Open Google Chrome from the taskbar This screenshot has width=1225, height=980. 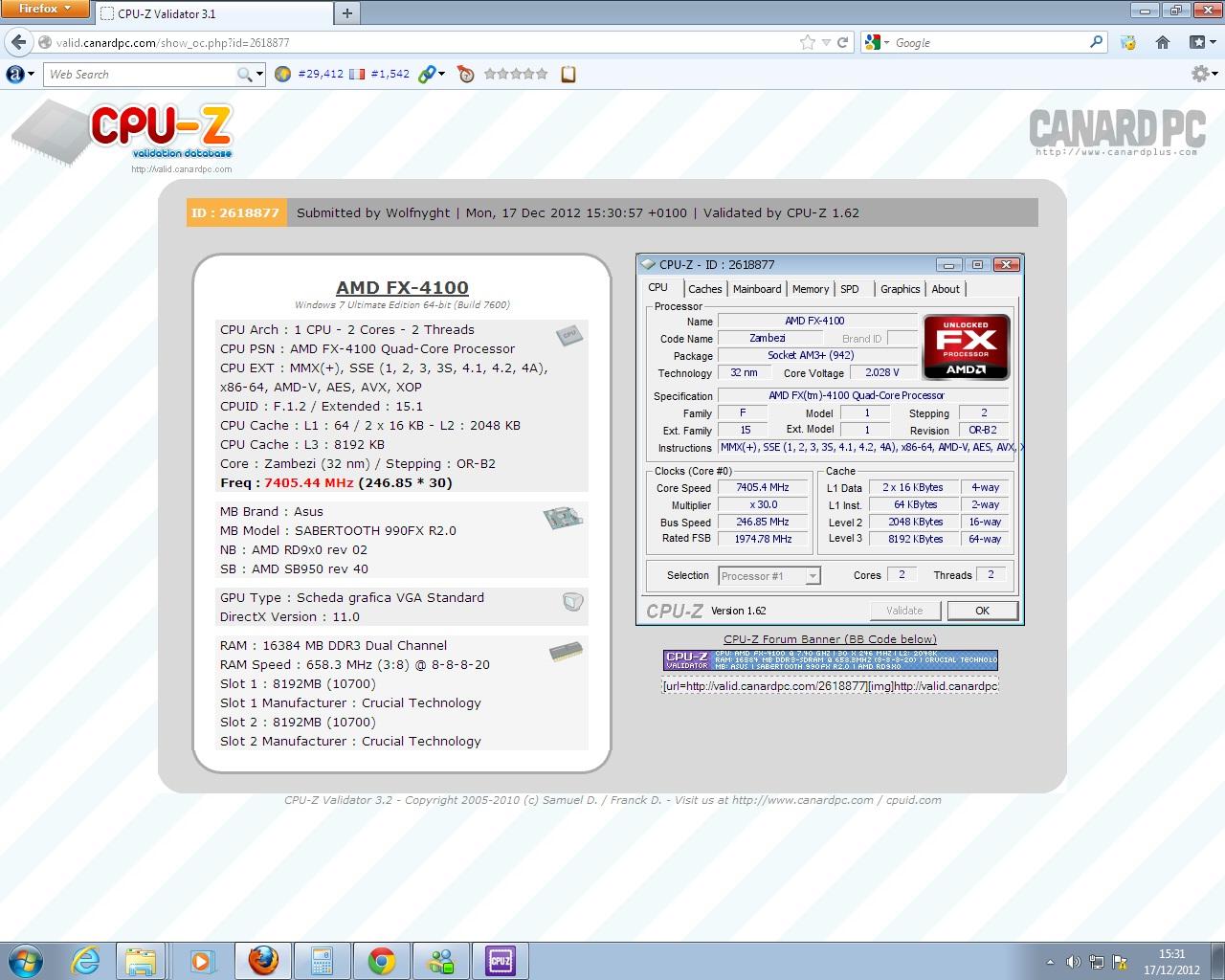pos(382,961)
